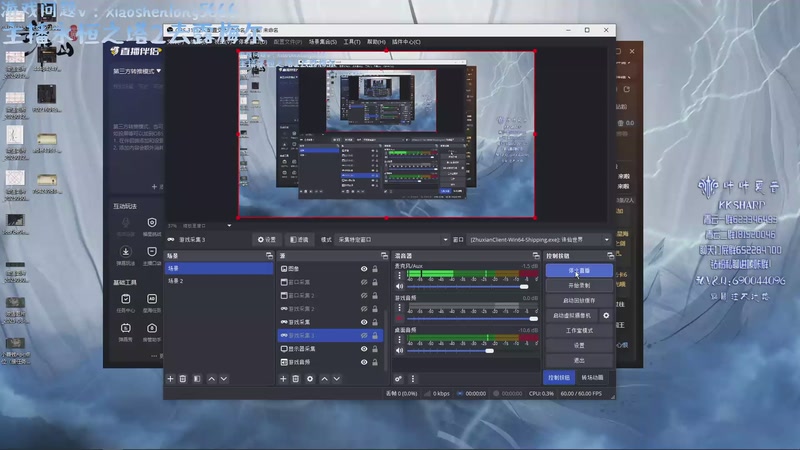Show the 窗口采集 source eye icon
Image resolution: width=800 pixels, height=450 pixels.
pyautogui.click(x=364, y=282)
